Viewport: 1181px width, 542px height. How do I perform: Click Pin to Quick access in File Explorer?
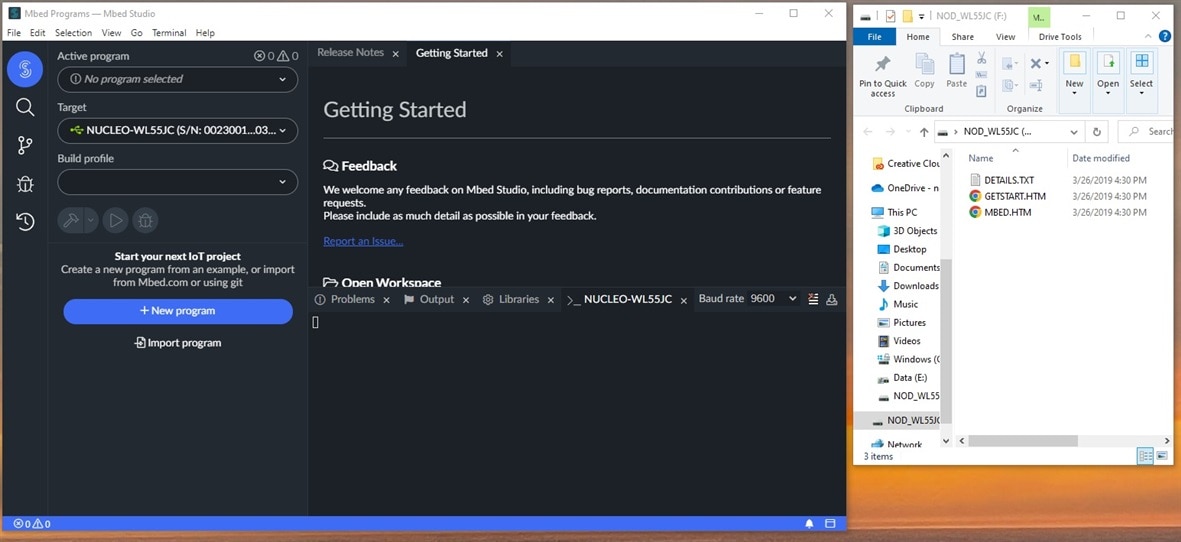883,75
